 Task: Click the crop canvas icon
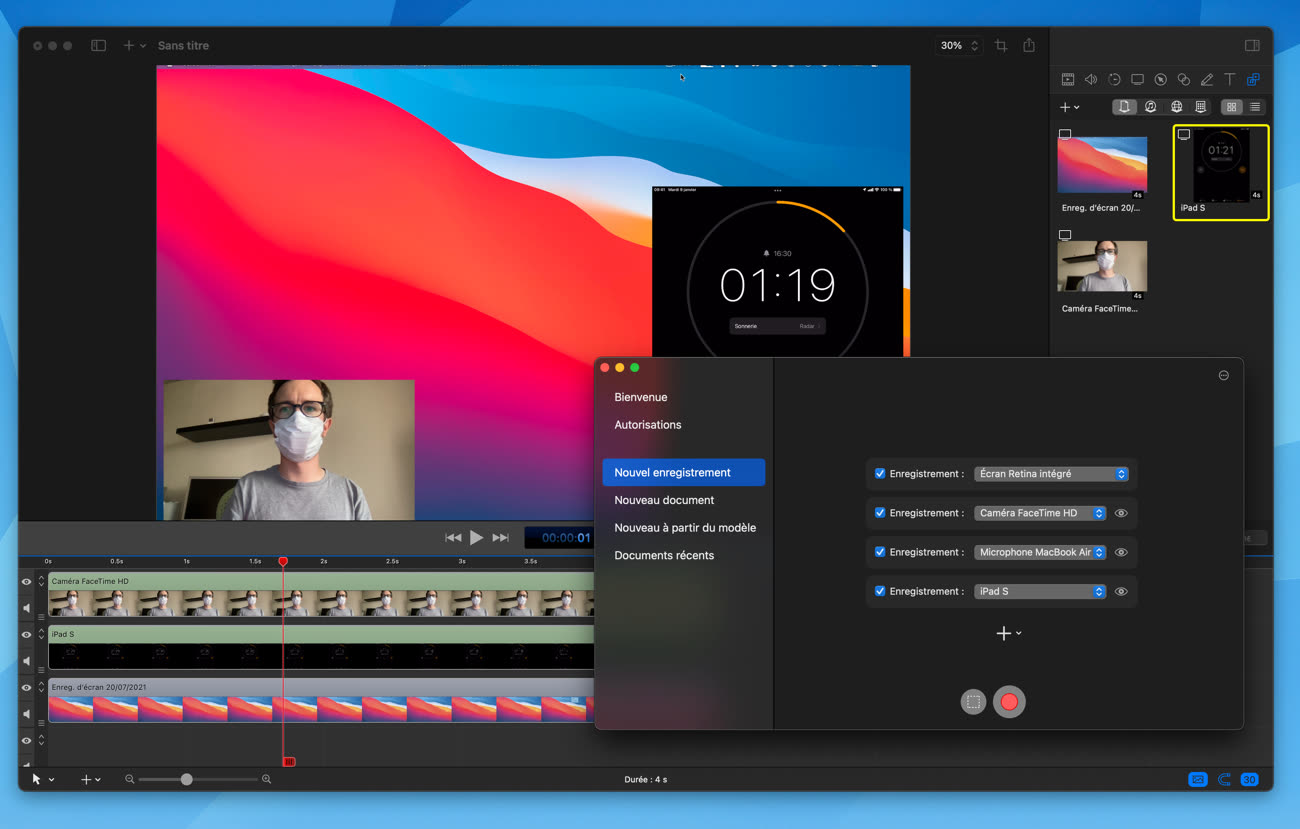tap(1000, 45)
